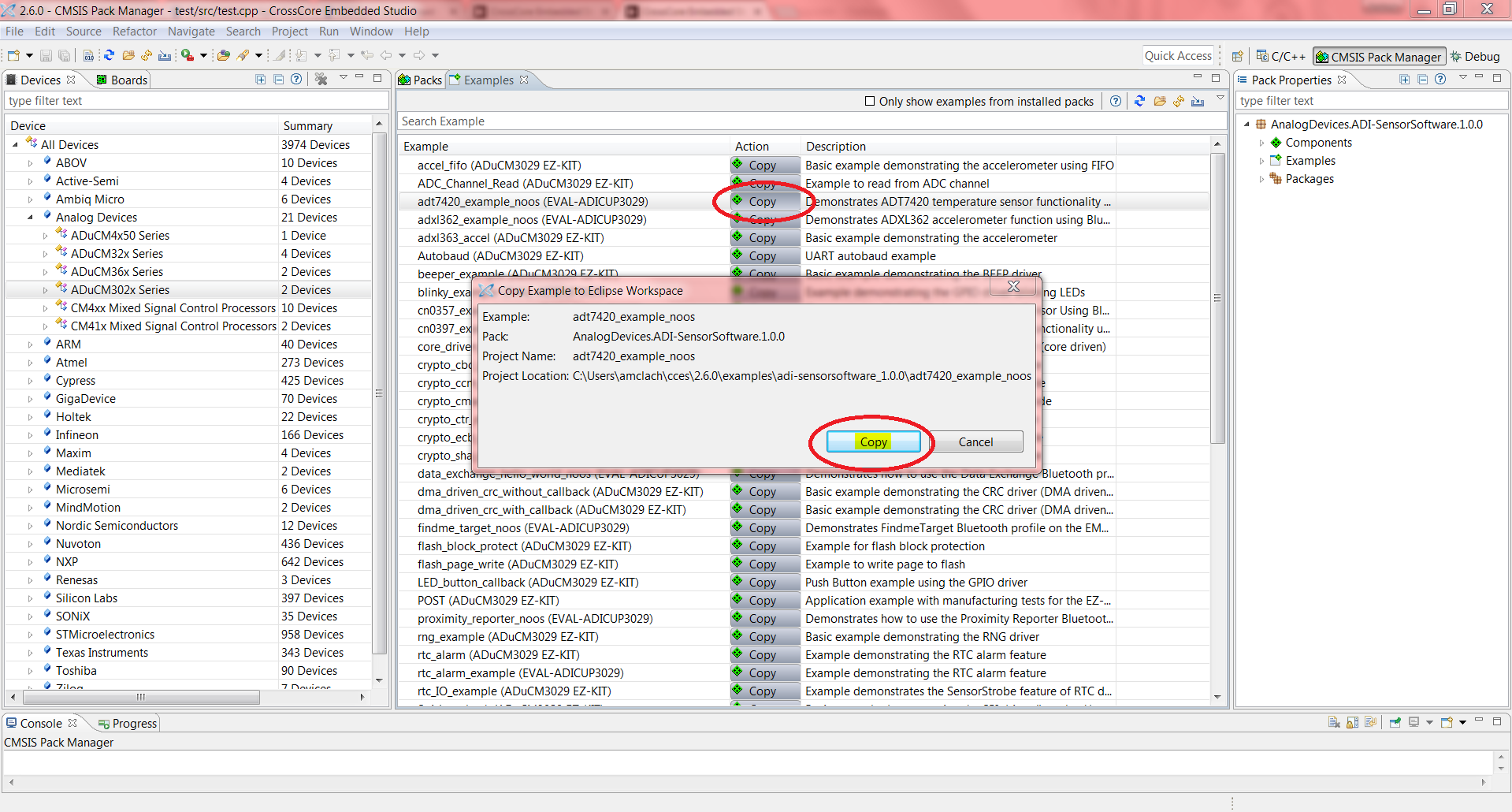1512x812 pixels.
Task: Expand the STMicroelectronics vendor node
Action: (x=30, y=635)
